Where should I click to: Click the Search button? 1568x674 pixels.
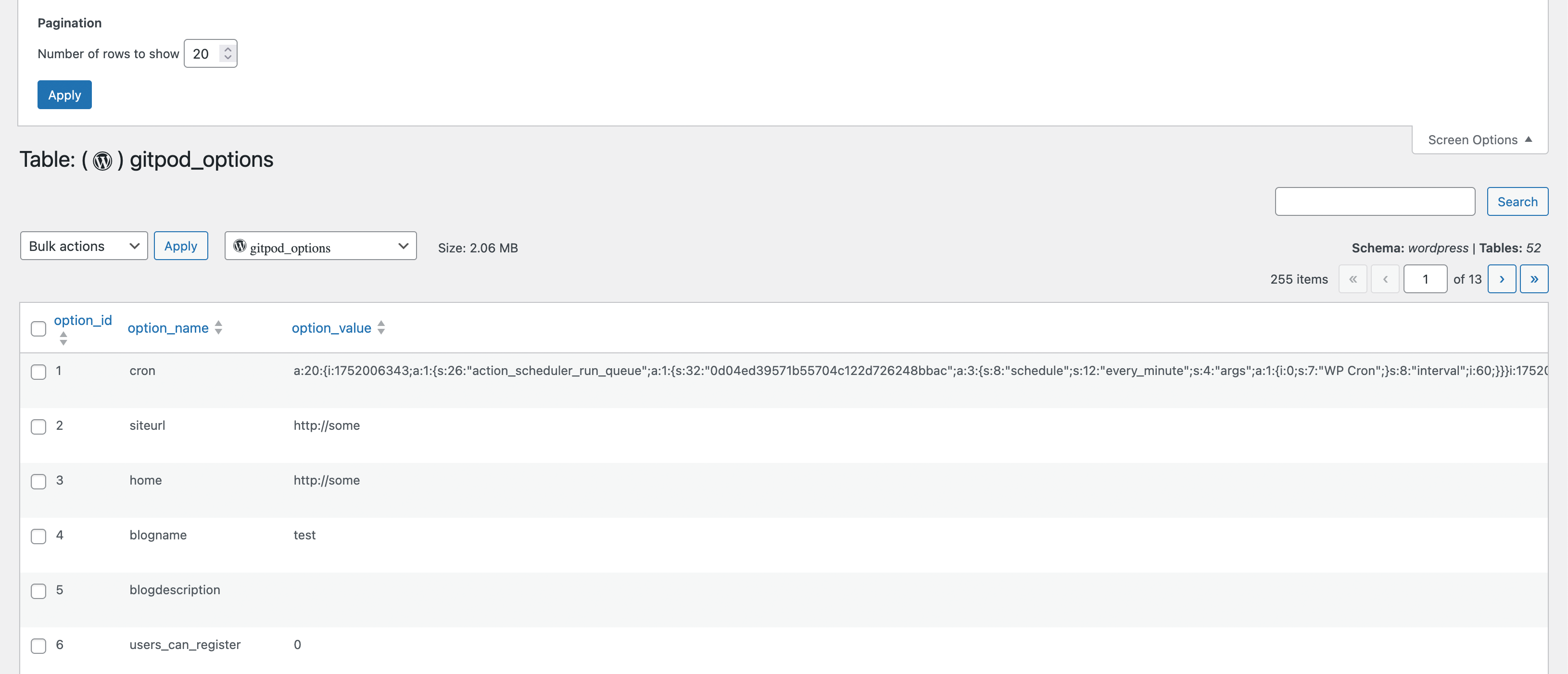1517,201
